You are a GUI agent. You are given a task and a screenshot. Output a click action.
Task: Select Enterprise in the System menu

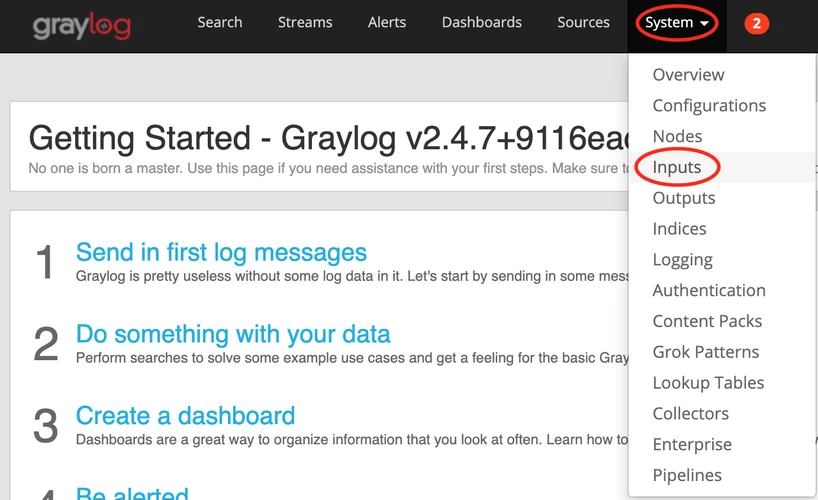tap(692, 444)
